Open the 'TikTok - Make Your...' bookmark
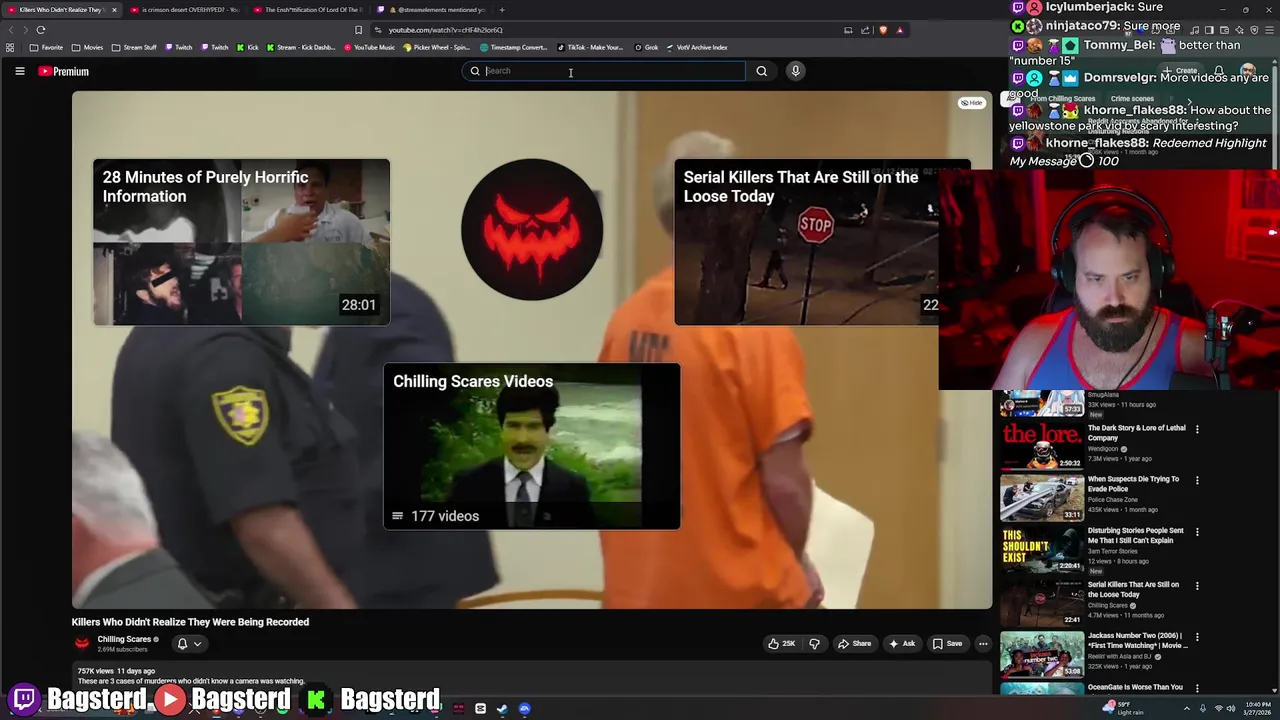Image resolution: width=1280 pixels, height=720 pixels. click(x=590, y=47)
